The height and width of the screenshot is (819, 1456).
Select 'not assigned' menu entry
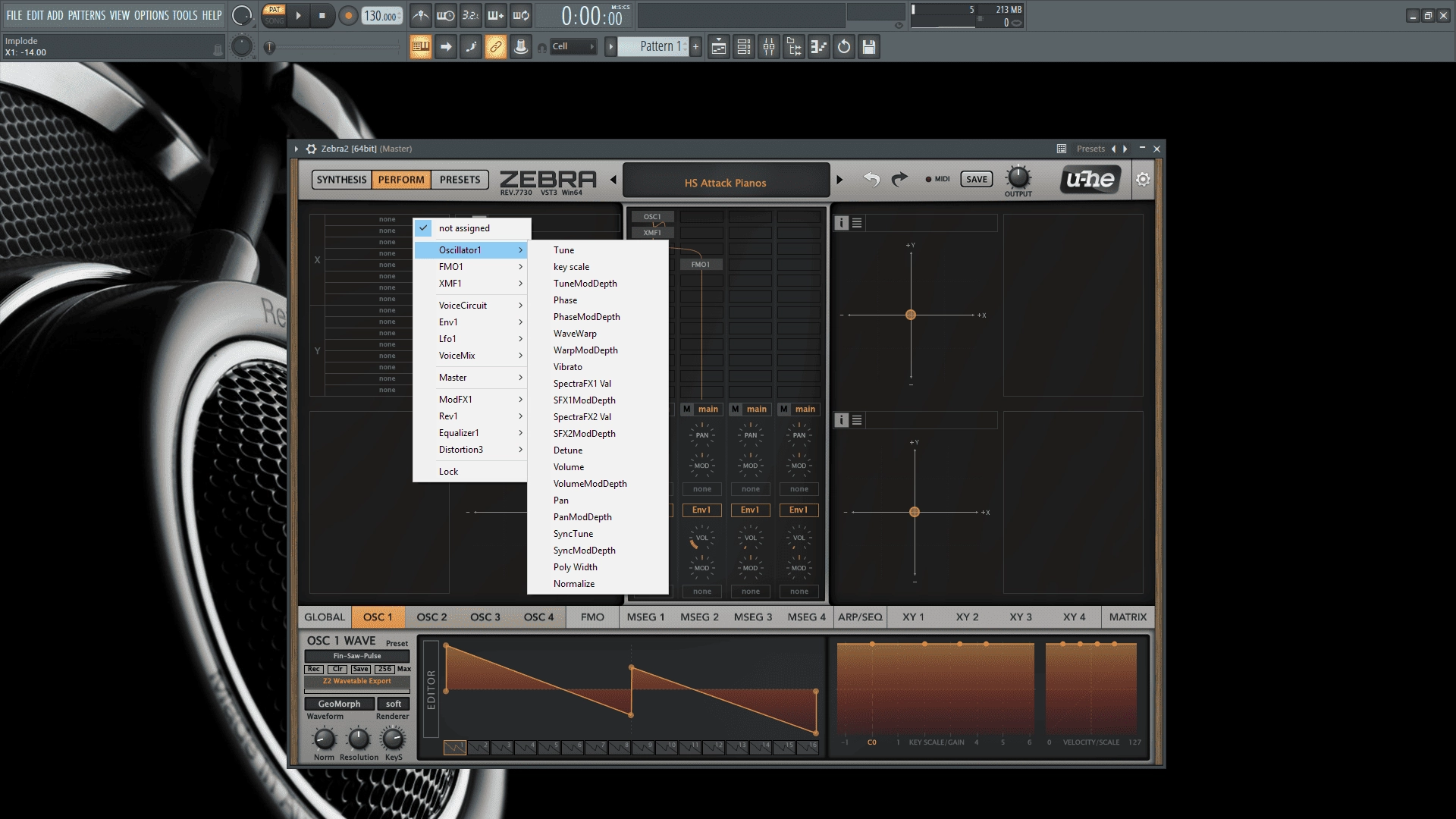click(x=472, y=228)
